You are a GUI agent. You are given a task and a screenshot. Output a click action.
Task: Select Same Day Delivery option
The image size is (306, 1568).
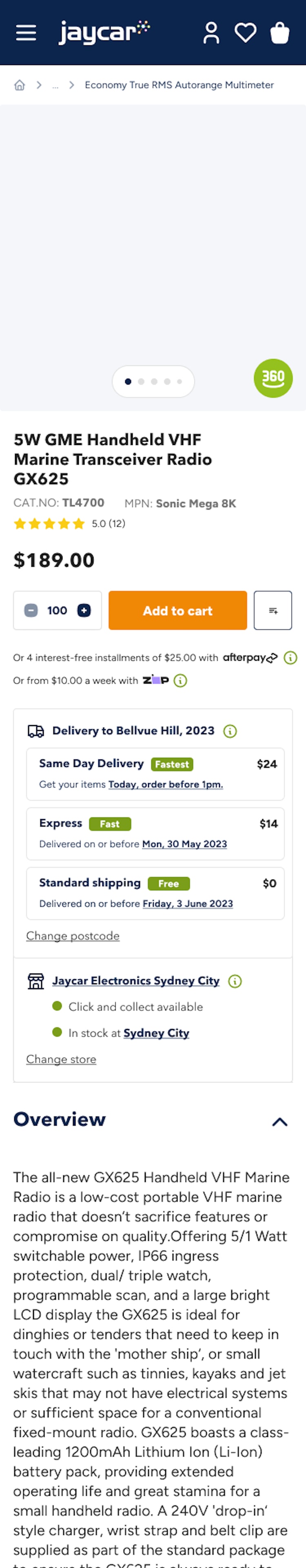[155, 773]
